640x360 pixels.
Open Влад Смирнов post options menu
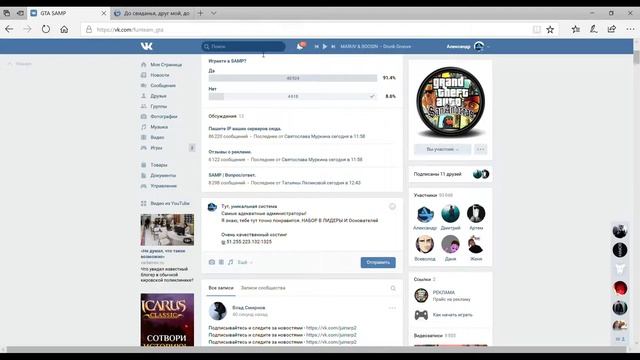[x=392, y=308]
